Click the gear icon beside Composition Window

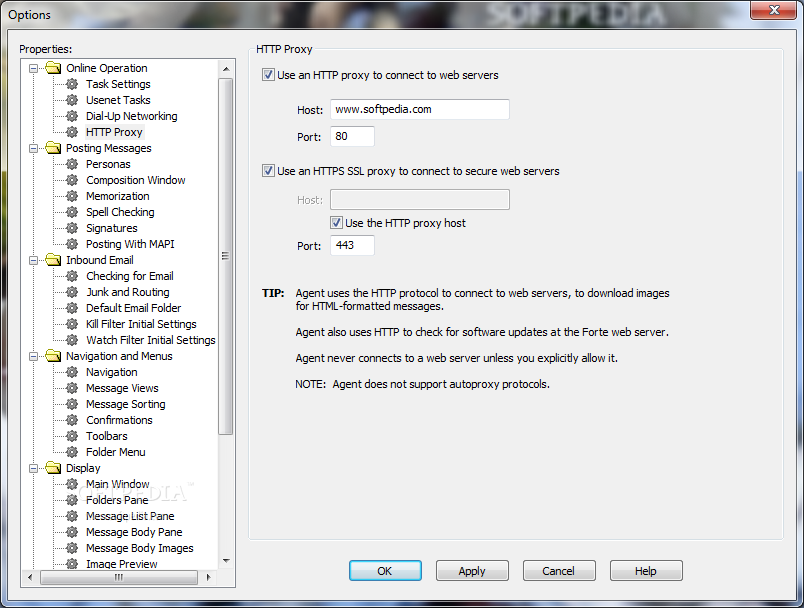(72, 180)
